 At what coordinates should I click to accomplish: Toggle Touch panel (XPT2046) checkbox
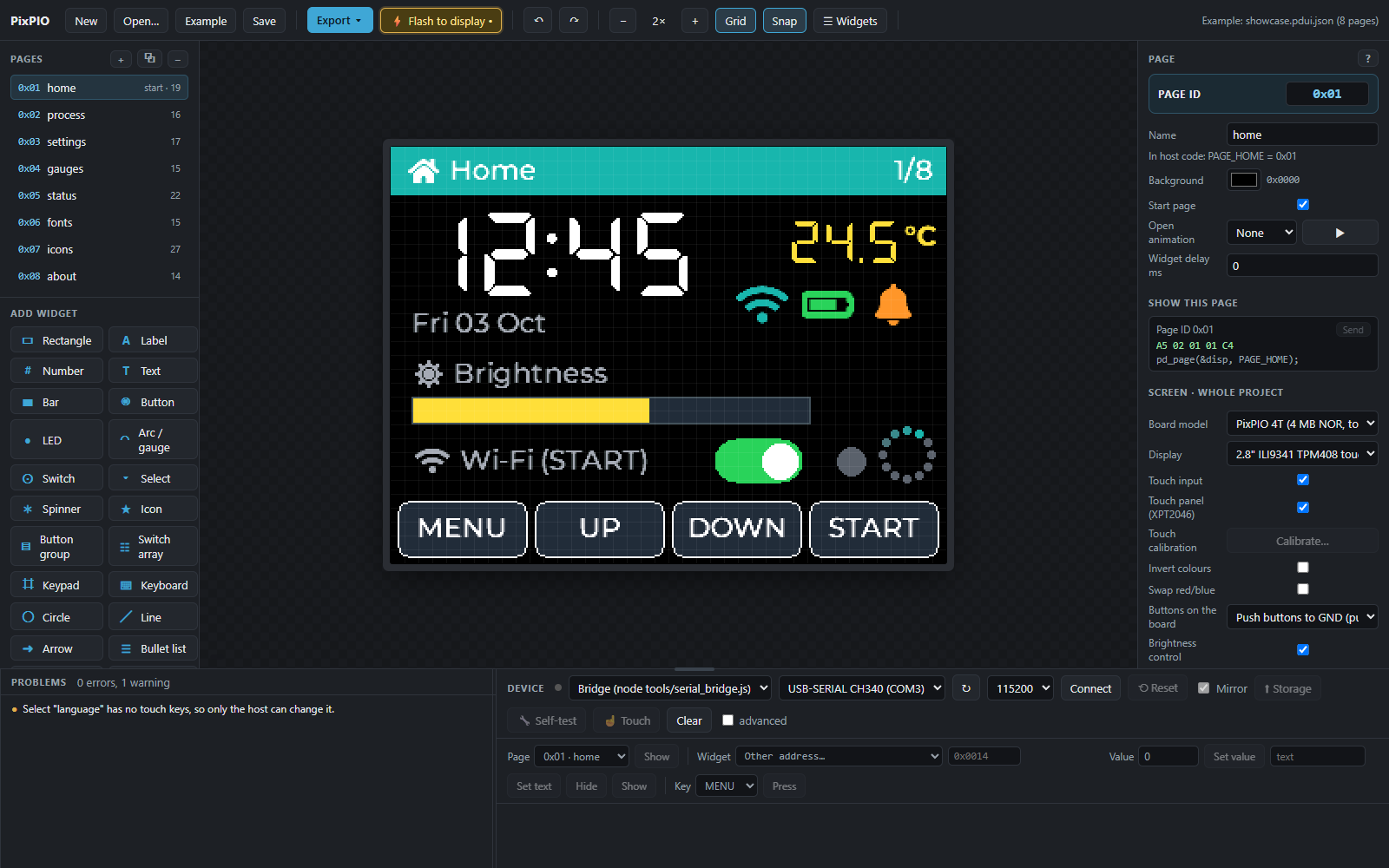1302,507
